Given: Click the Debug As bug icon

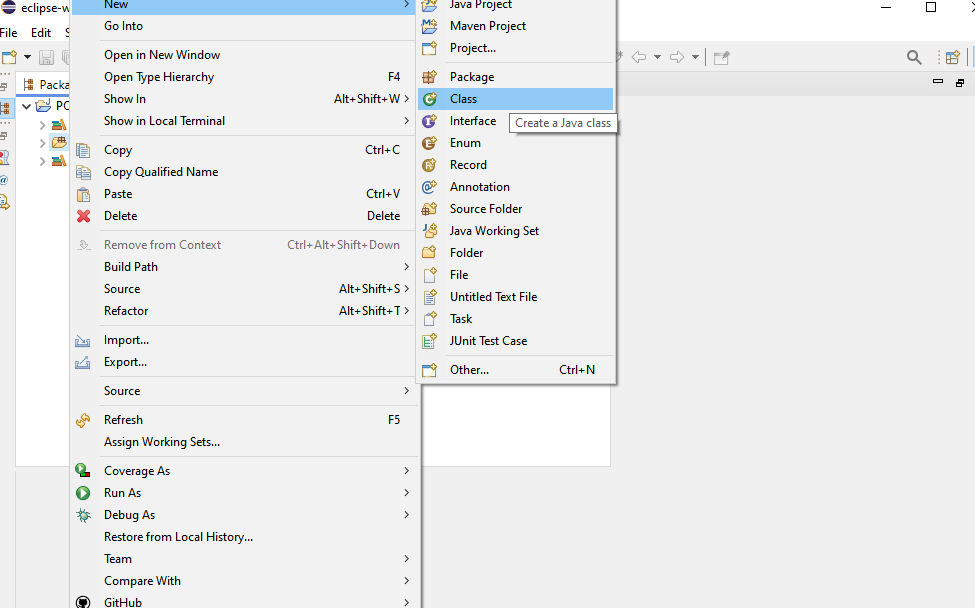Looking at the screenshot, I should click(83, 515).
